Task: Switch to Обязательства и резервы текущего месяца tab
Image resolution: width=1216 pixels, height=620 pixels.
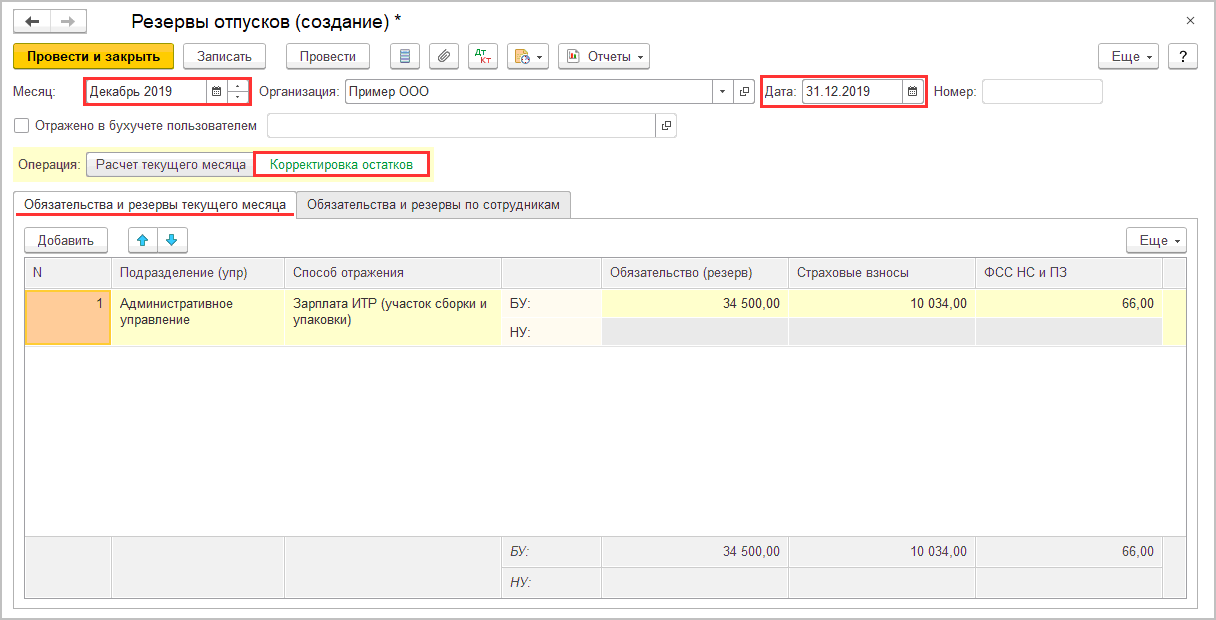Action: click(156, 204)
